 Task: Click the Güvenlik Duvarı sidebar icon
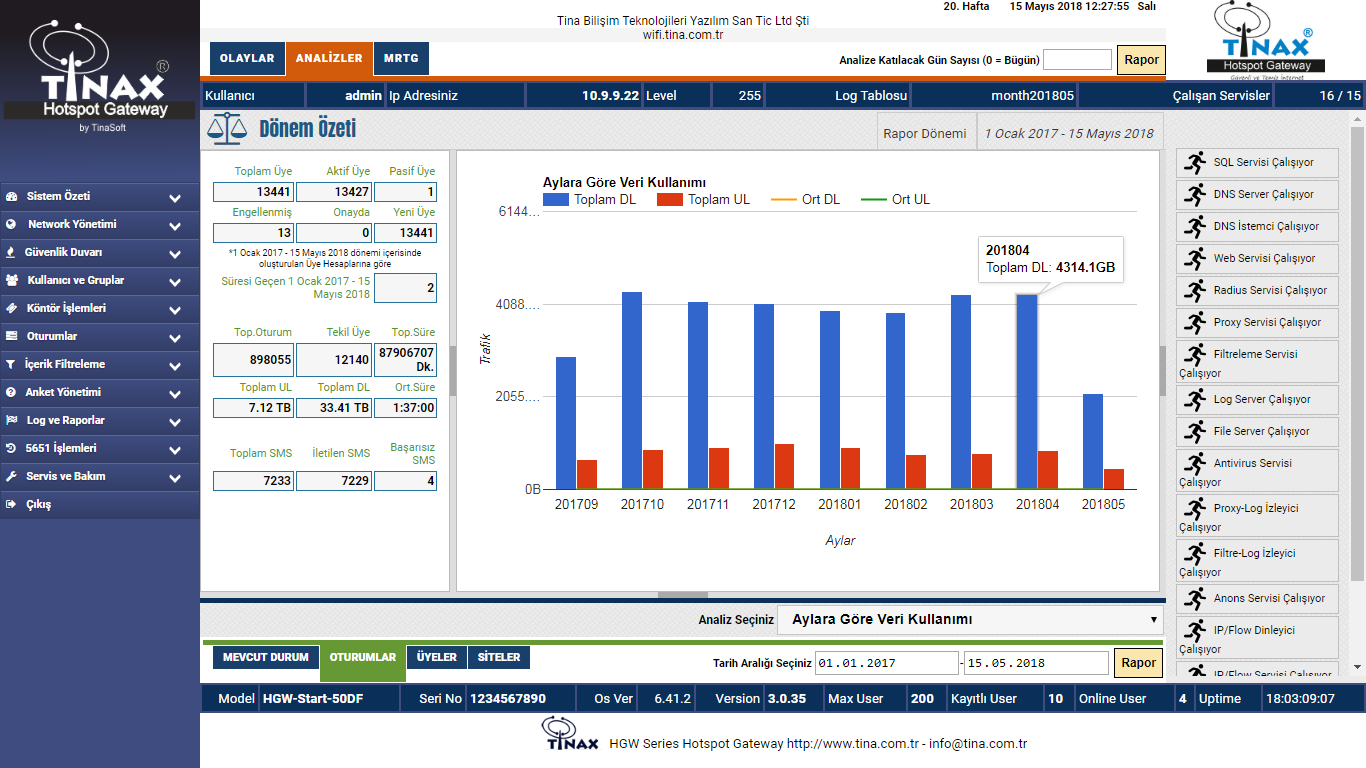11,252
